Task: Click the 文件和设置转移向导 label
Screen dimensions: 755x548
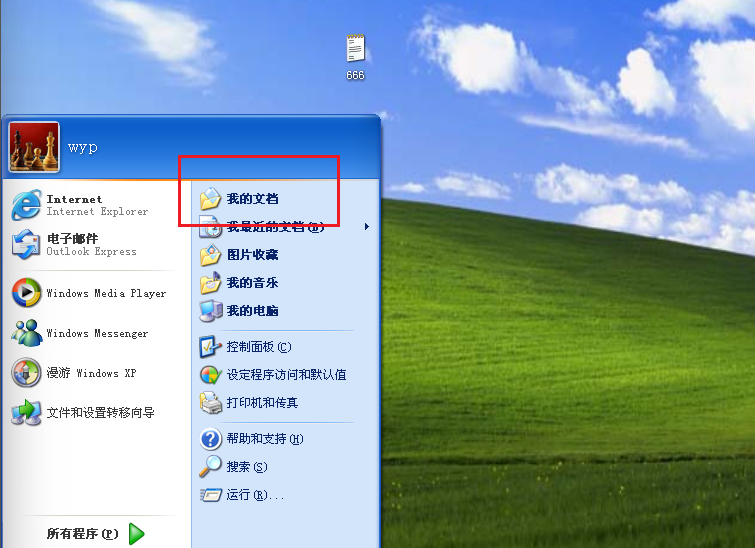Action: tap(101, 413)
